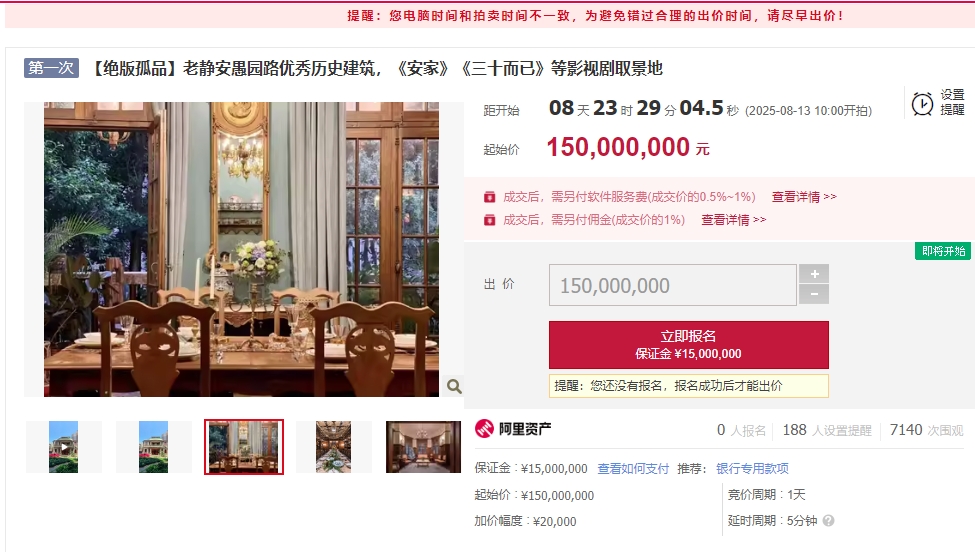Click the help icon beside 延时周期
The width and height of the screenshot is (975, 552).
coord(828,521)
